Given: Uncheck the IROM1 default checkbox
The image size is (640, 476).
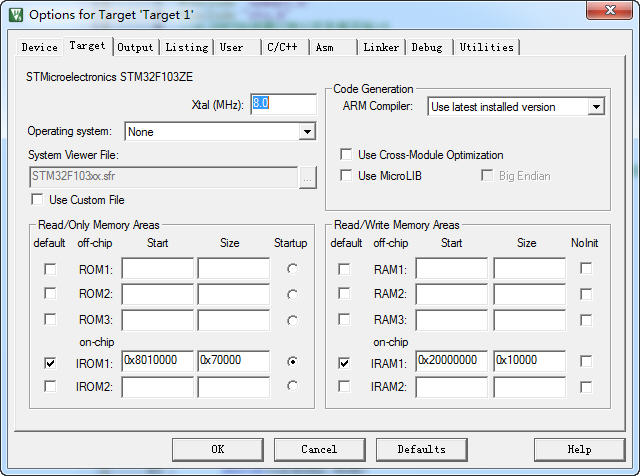Looking at the screenshot, I should (x=50, y=363).
